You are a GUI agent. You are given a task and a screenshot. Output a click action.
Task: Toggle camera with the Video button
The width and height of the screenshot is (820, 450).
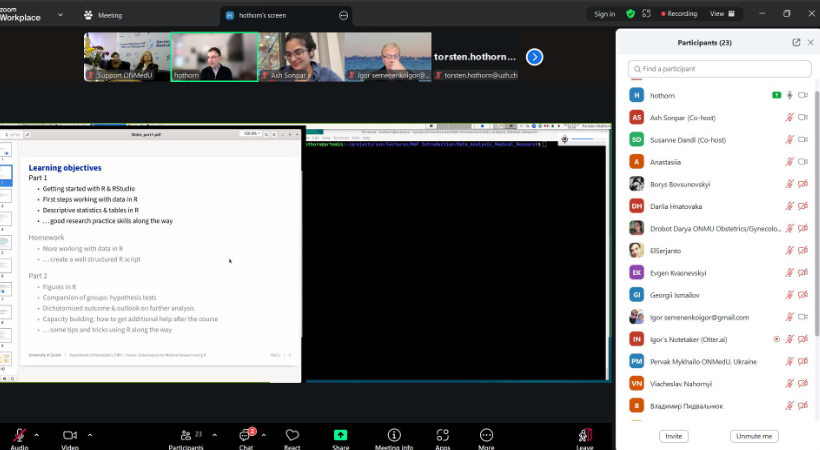[x=70, y=435]
